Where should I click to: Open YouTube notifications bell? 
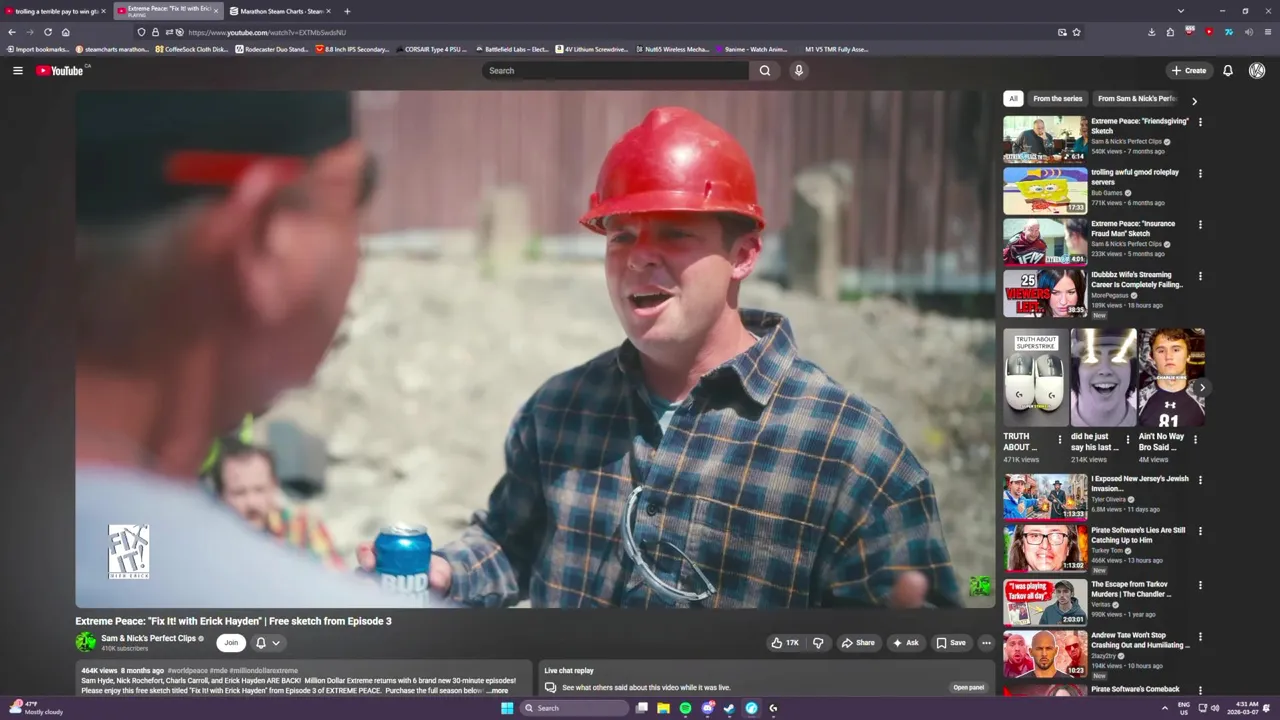(x=1227, y=70)
